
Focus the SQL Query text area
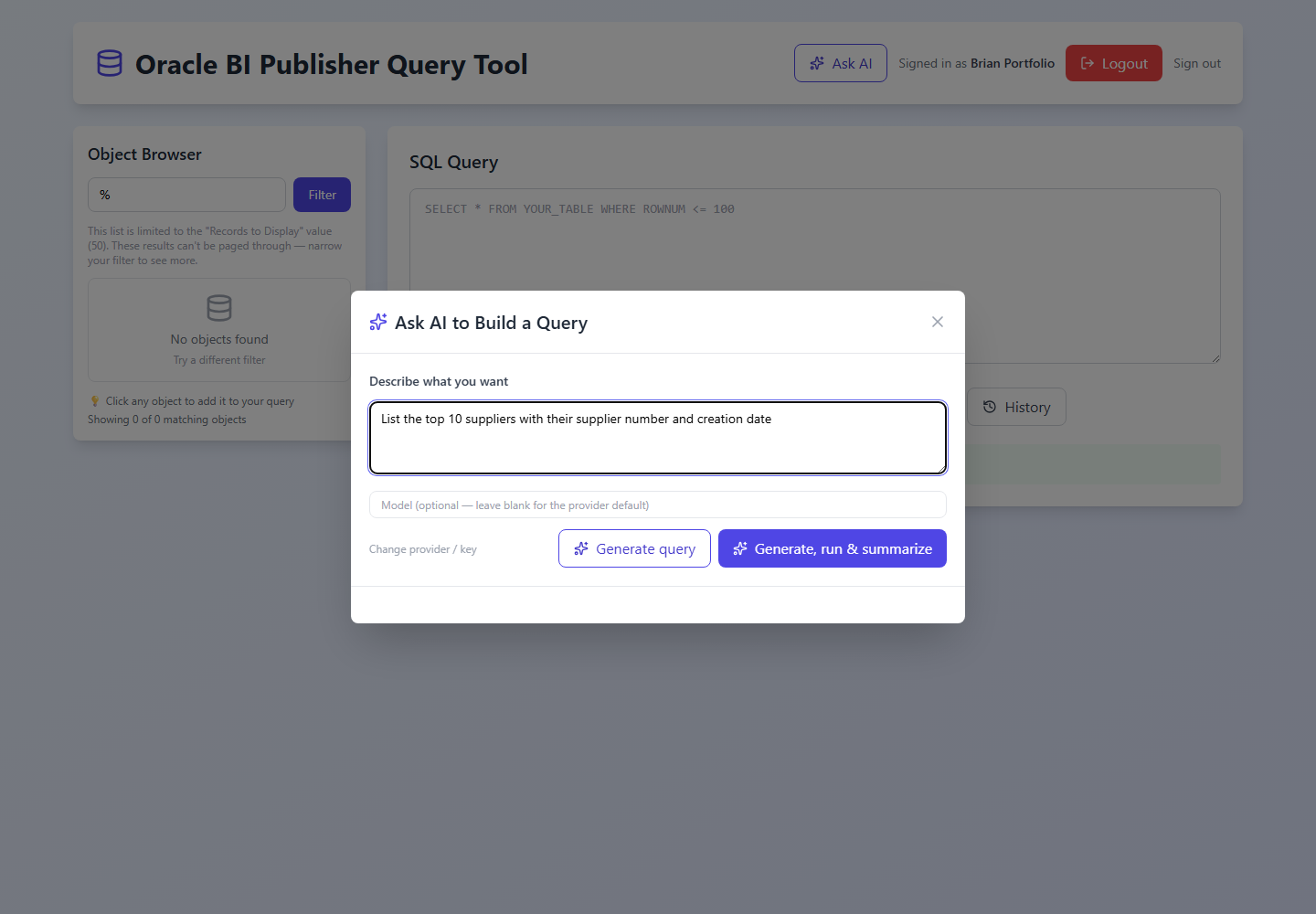click(815, 276)
